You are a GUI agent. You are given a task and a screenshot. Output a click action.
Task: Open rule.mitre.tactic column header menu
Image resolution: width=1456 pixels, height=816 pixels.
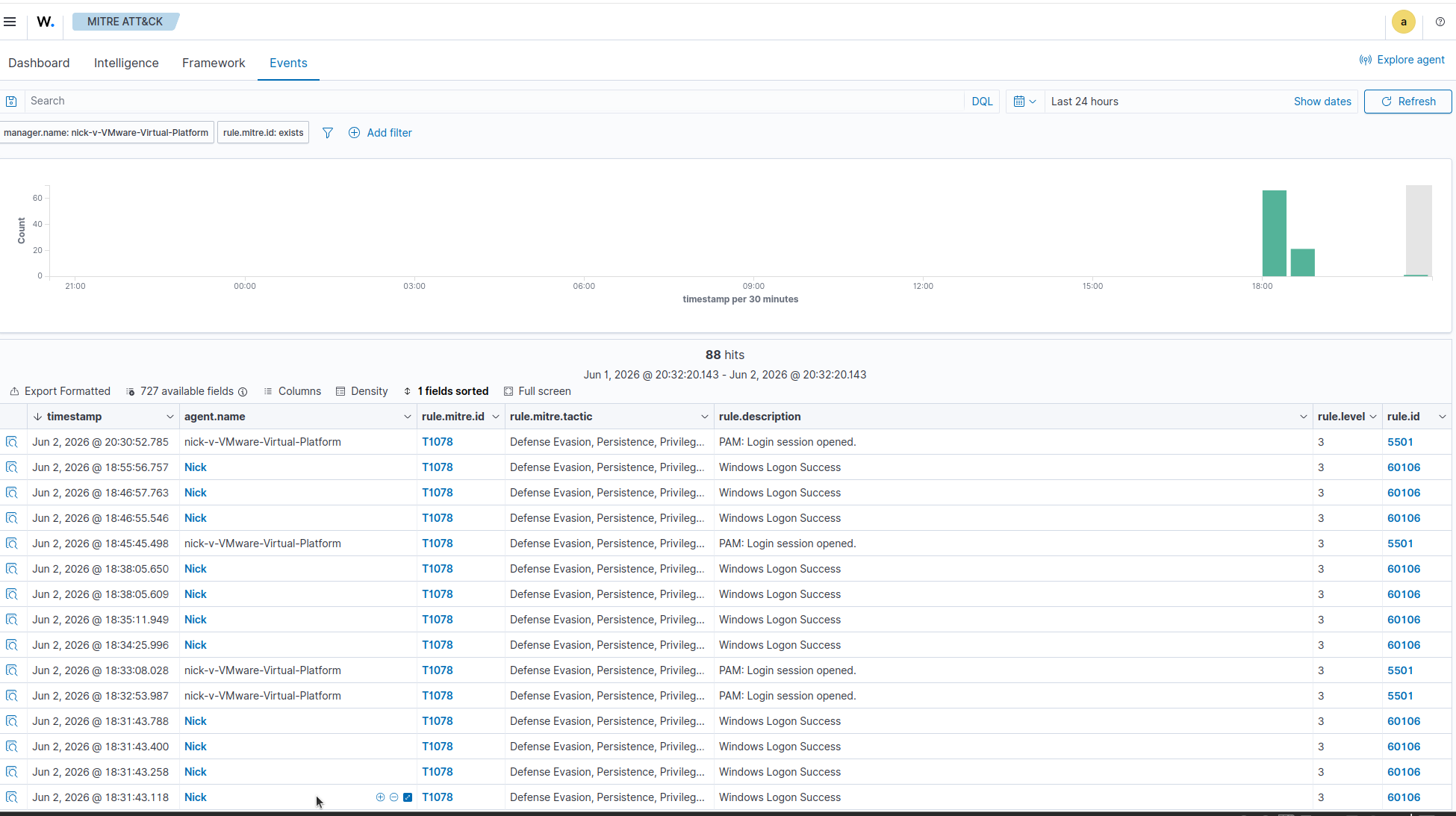tap(704, 417)
